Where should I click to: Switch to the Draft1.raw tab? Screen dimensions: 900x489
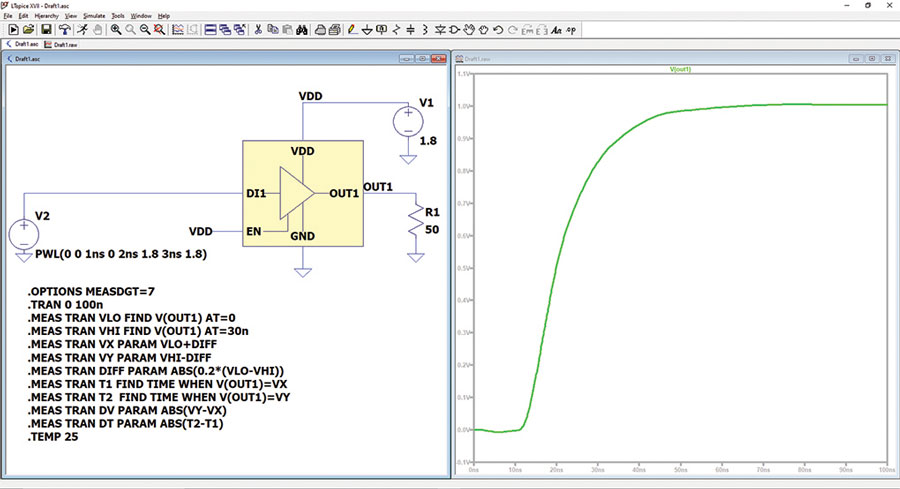click(61, 44)
